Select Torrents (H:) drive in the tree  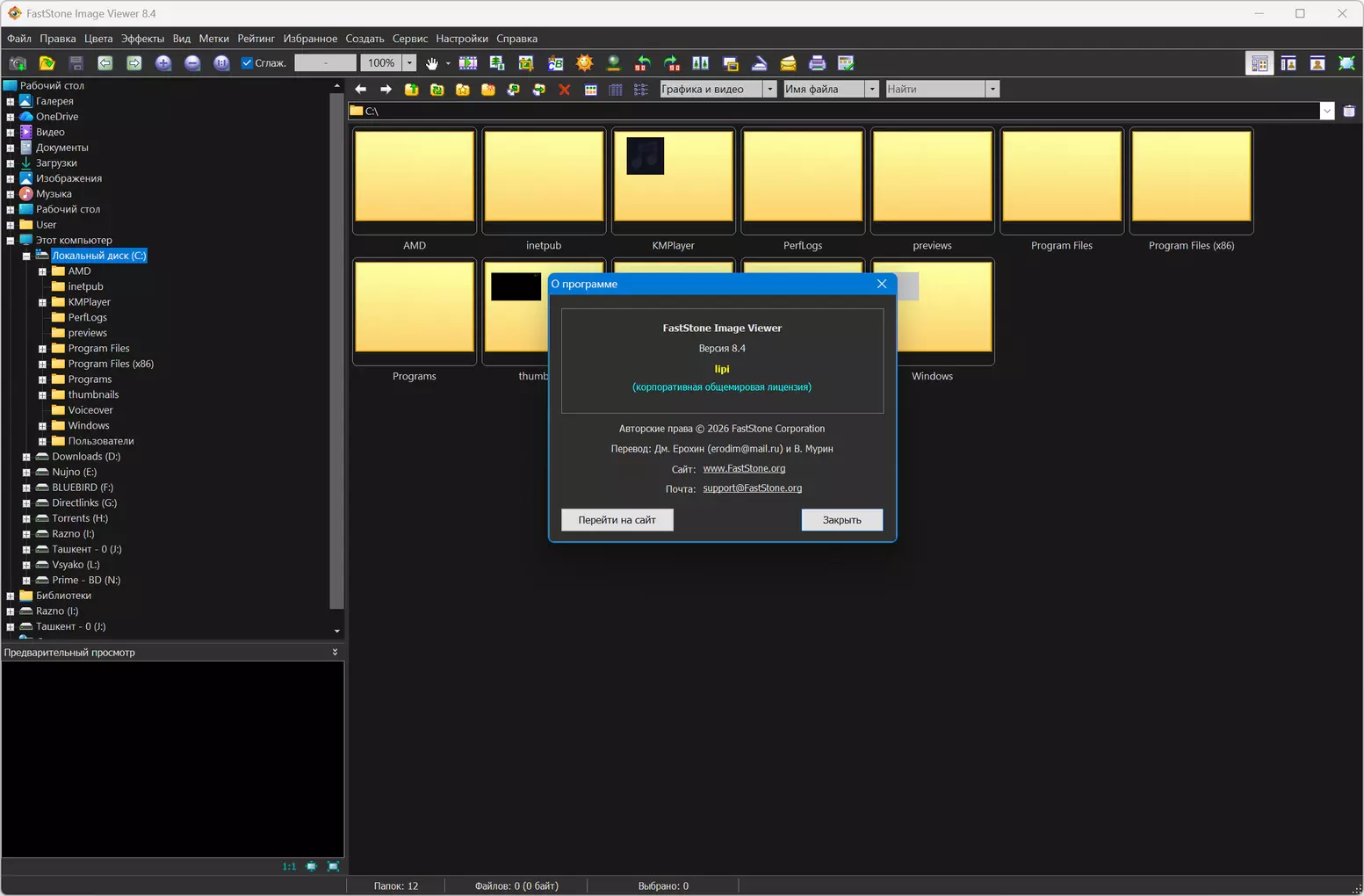click(x=80, y=518)
